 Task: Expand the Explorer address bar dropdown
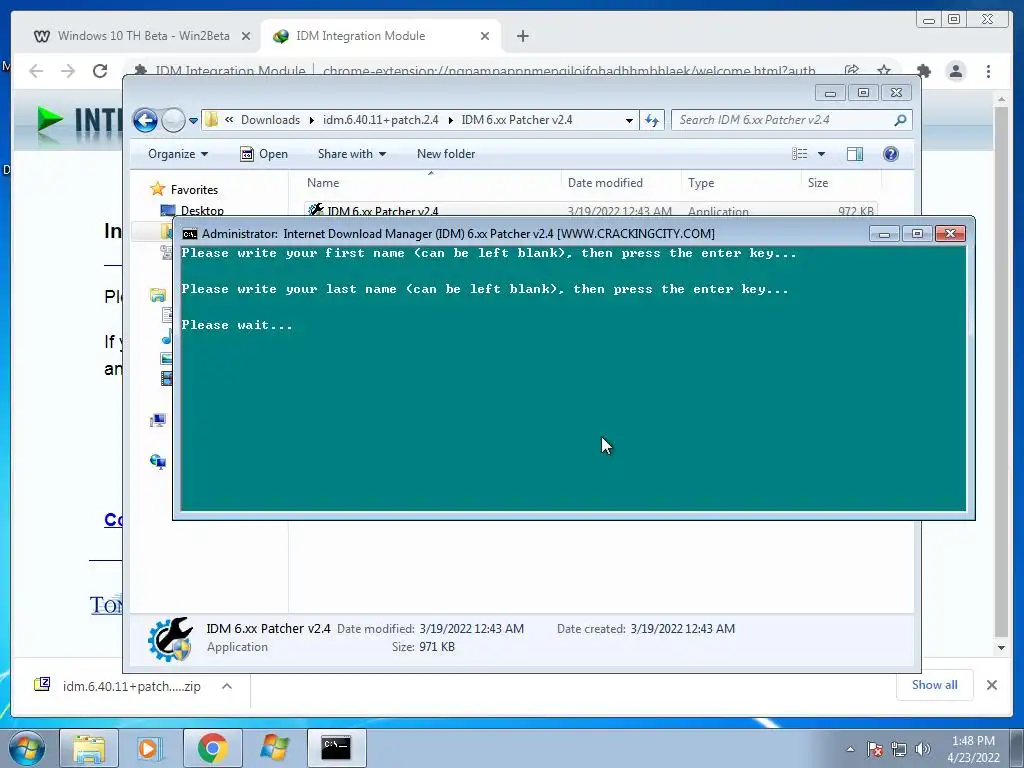pos(629,120)
